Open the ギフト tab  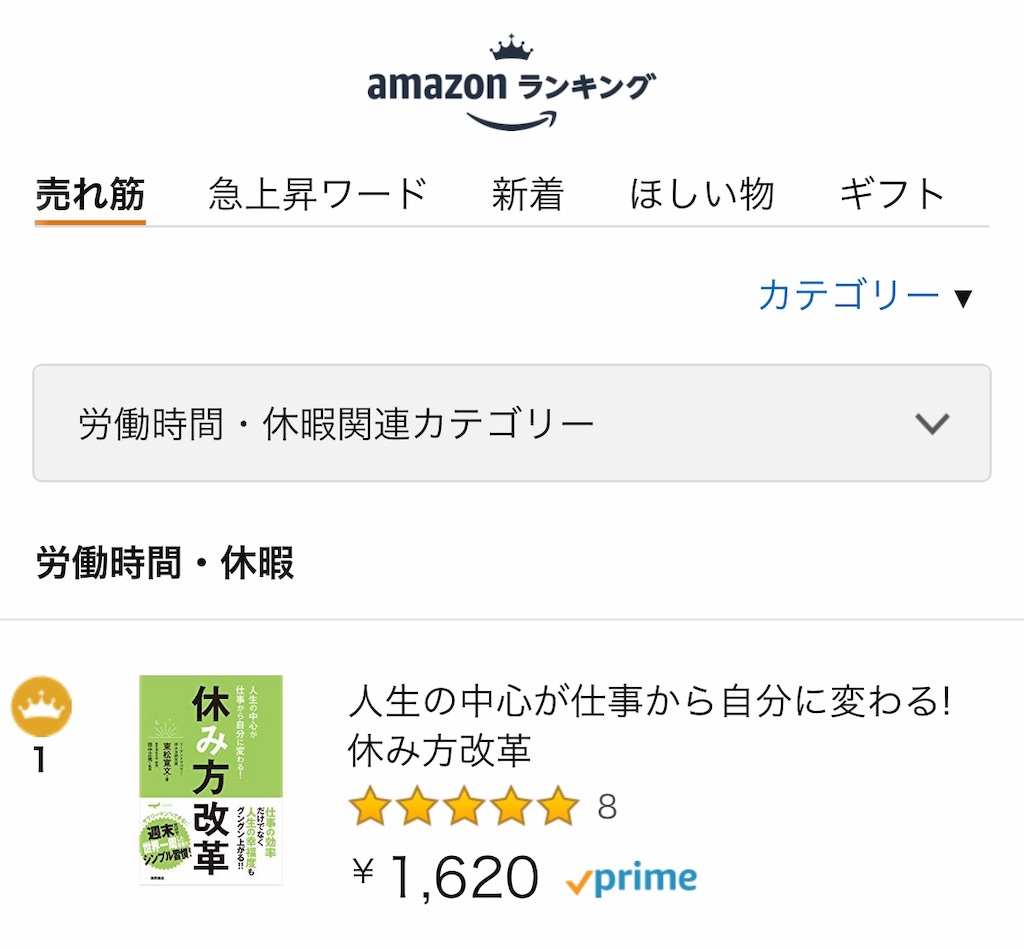892,194
